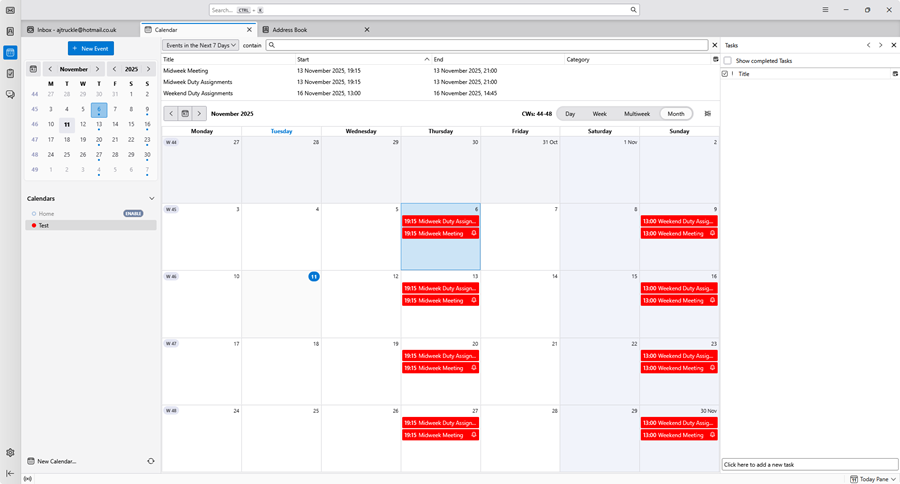This screenshot has width=900, height=484.
Task: Open the Chat space icon
Action: click(10, 94)
